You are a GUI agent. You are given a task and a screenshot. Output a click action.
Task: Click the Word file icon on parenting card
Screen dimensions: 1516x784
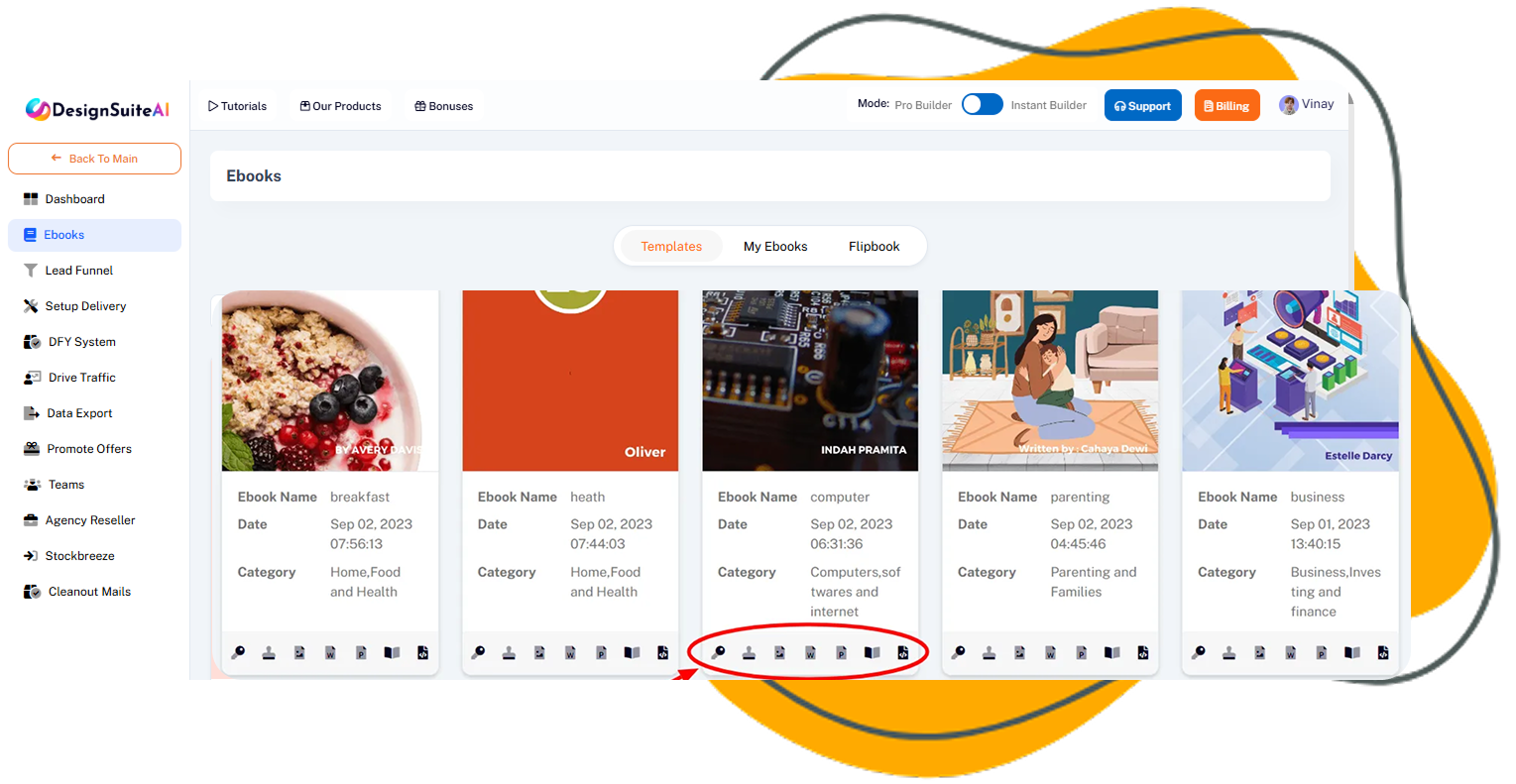pos(1050,652)
